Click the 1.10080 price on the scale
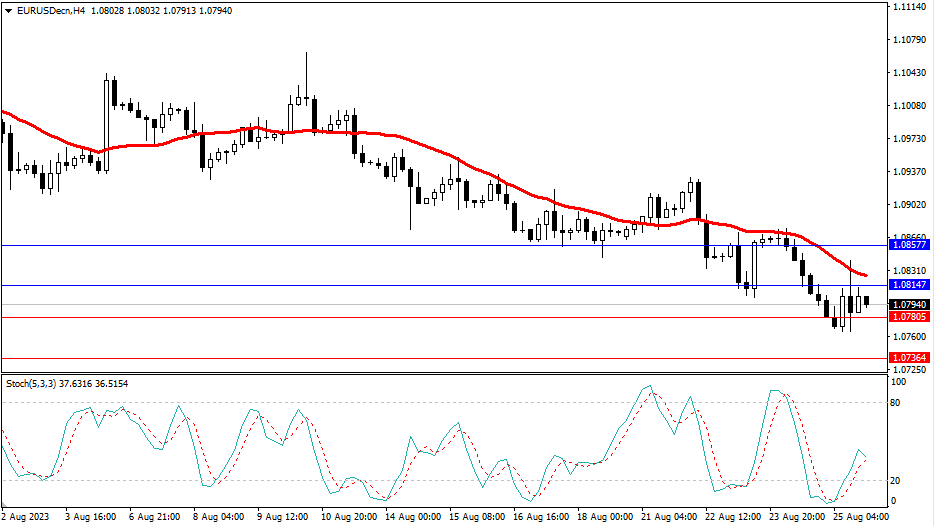Image resolution: width=934 pixels, height=526 pixels. (x=908, y=106)
